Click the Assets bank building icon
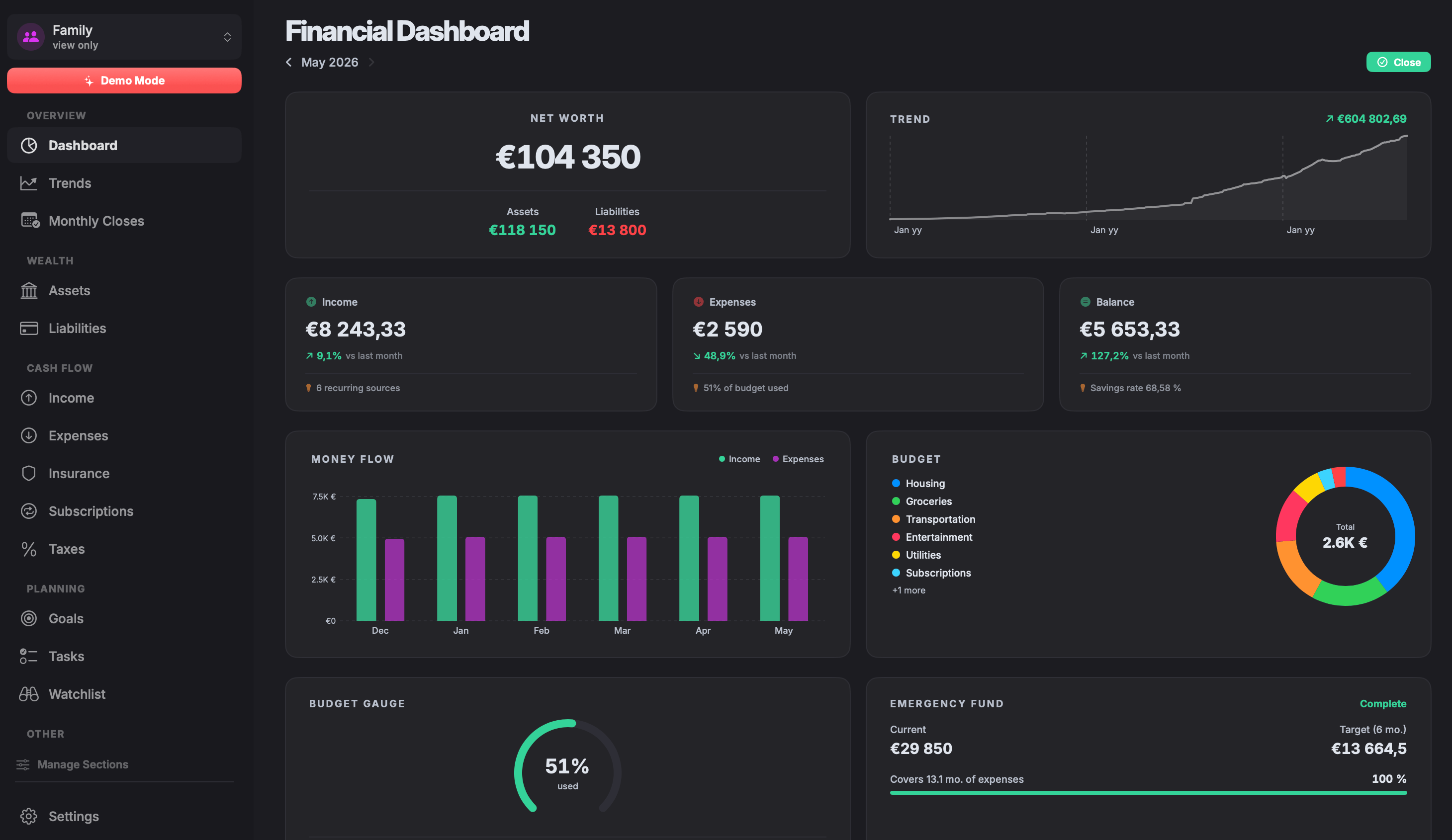1452x840 pixels. point(29,290)
